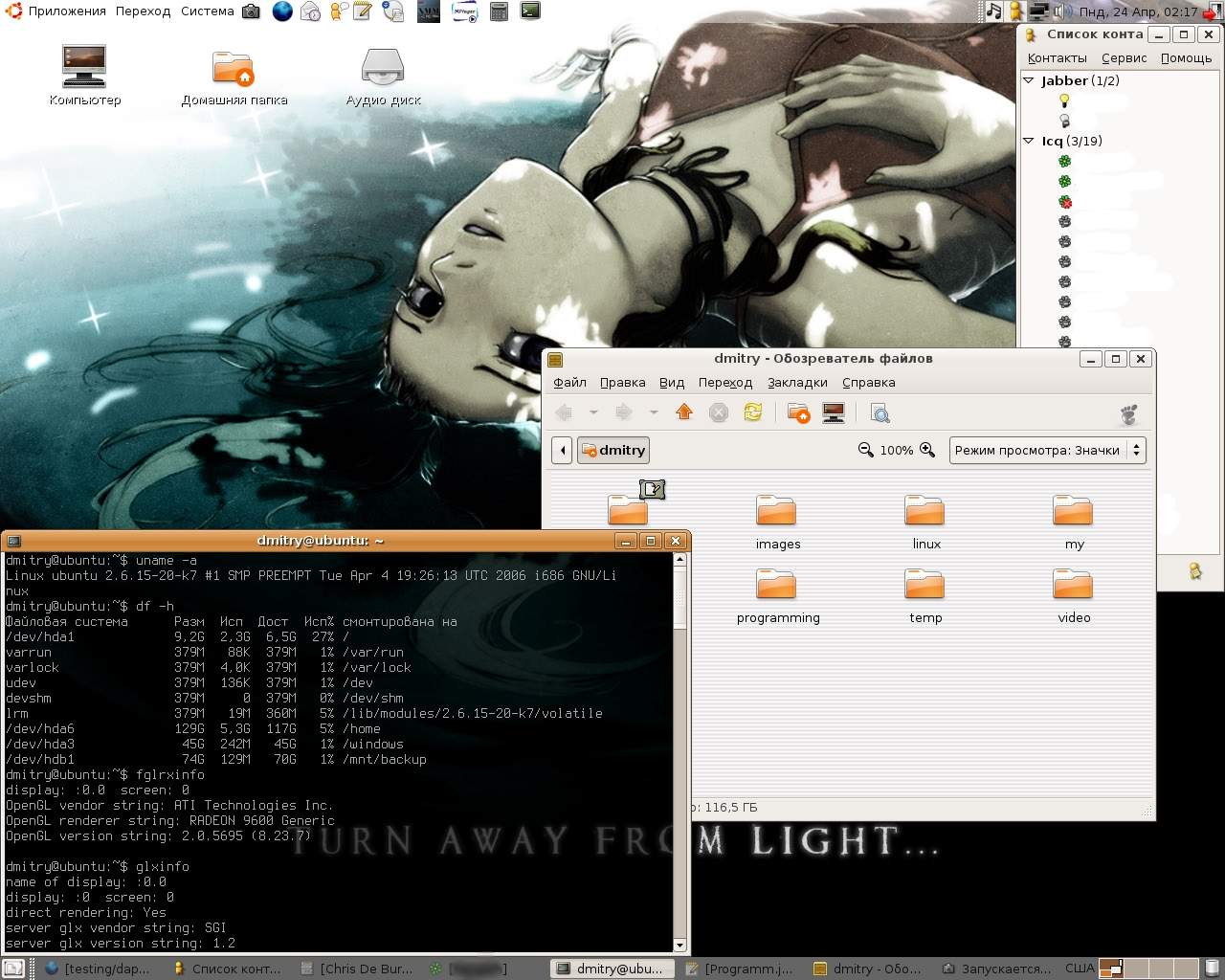Open file search magnifier icon

tap(880, 412)
